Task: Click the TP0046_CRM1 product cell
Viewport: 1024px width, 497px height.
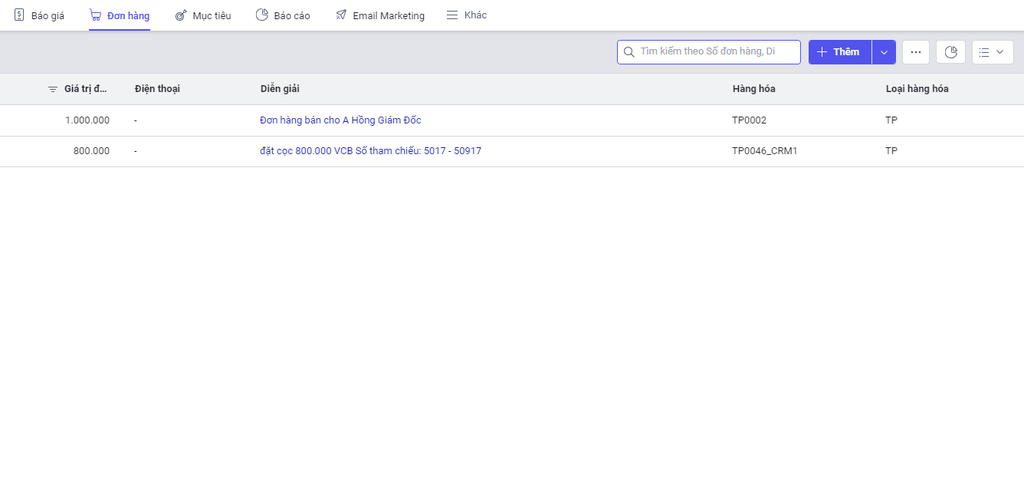Action: point(765,151)
